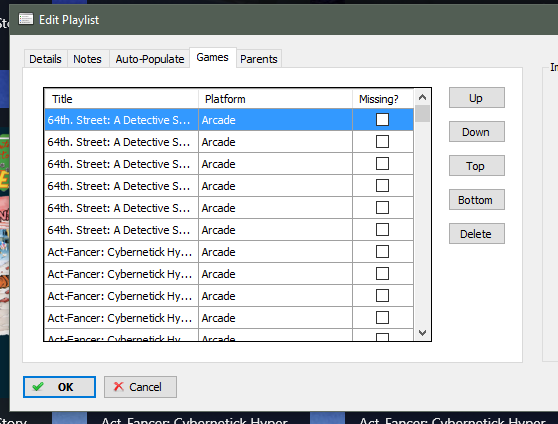
Task: Click the Arcade cell in the ninth row
Action: tap(275, 296)
